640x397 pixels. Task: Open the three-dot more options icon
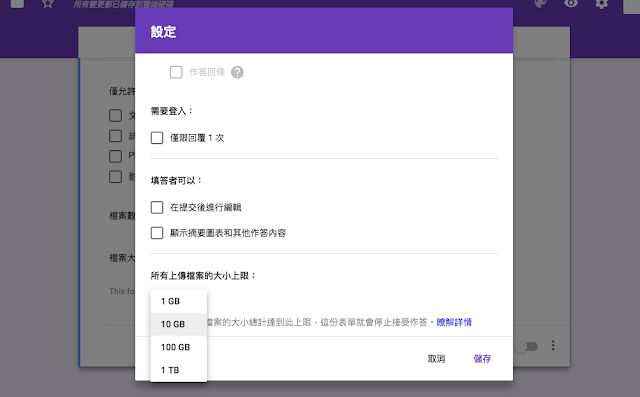(553, 346)
